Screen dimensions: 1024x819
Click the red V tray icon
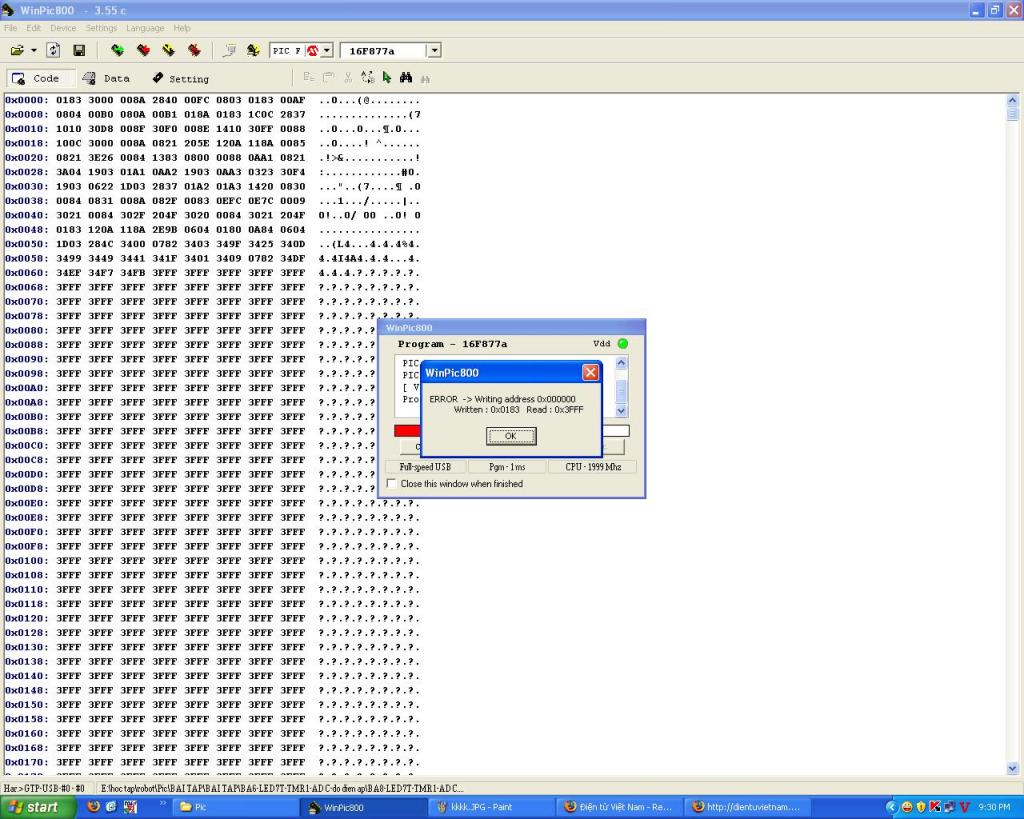[964, 807]
